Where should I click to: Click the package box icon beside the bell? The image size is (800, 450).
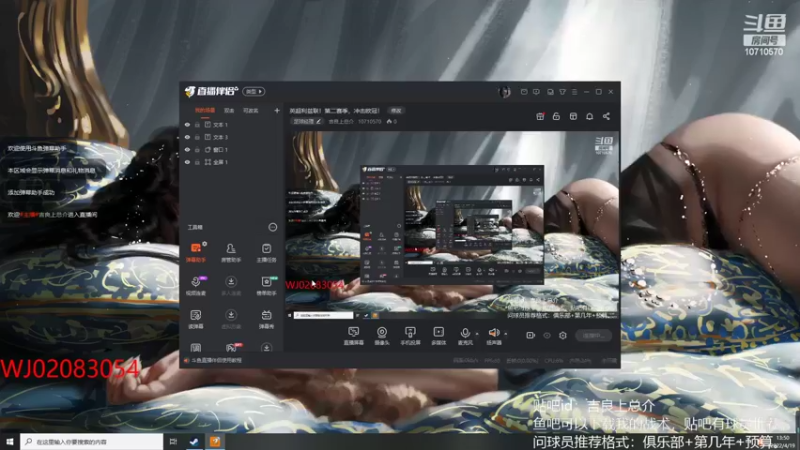pos(573,116)
